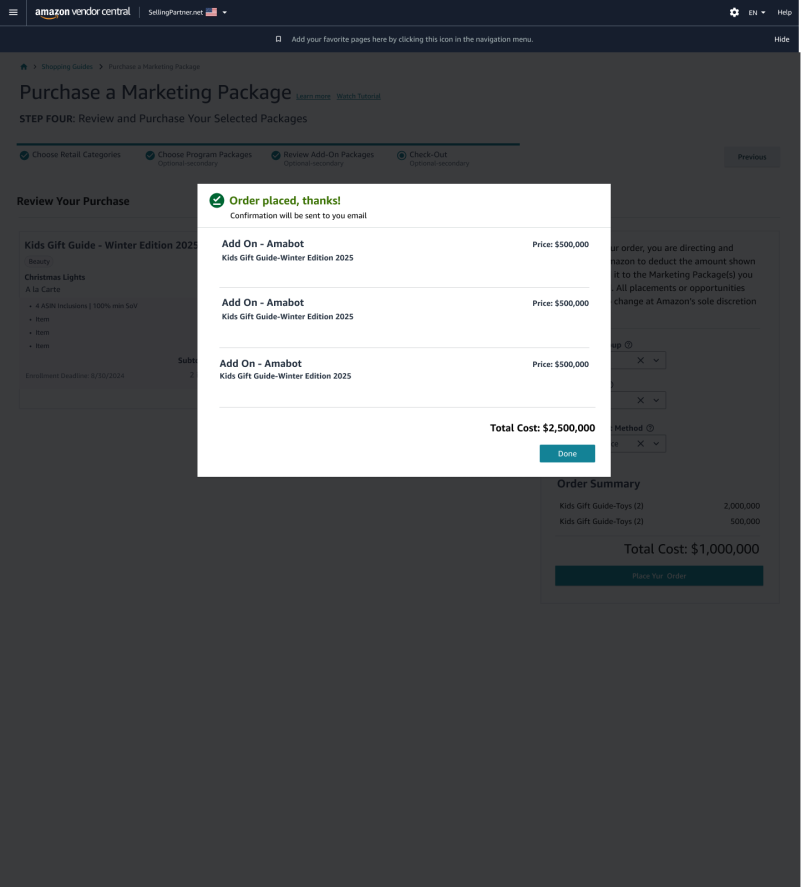Click Done in the order confirmation
801x887 pixels.
click(x=567, y=454)
